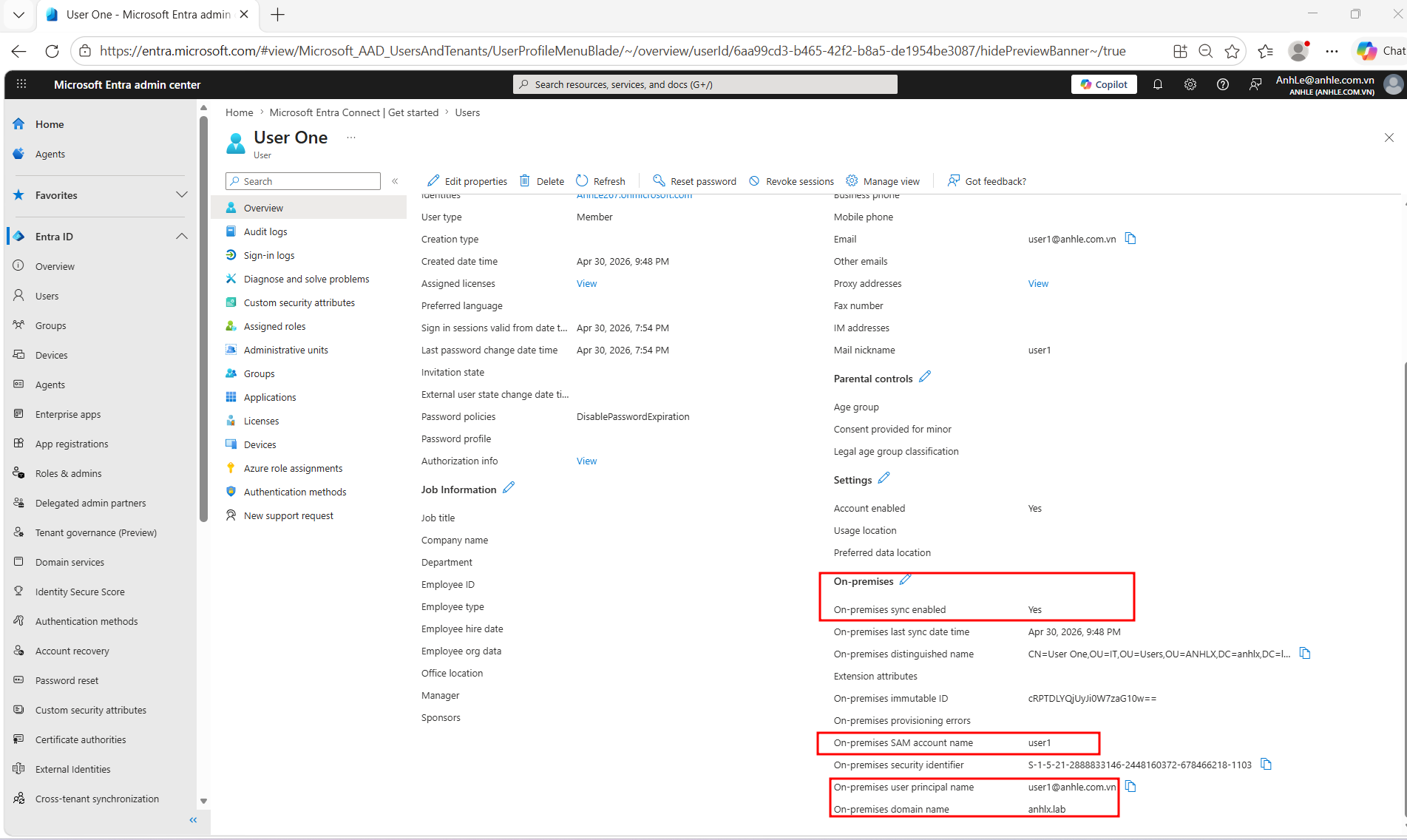Viewport: 1407px width, 840px height.
Task: Copy the on-premises security identifier
Action: pos(1267,764)
